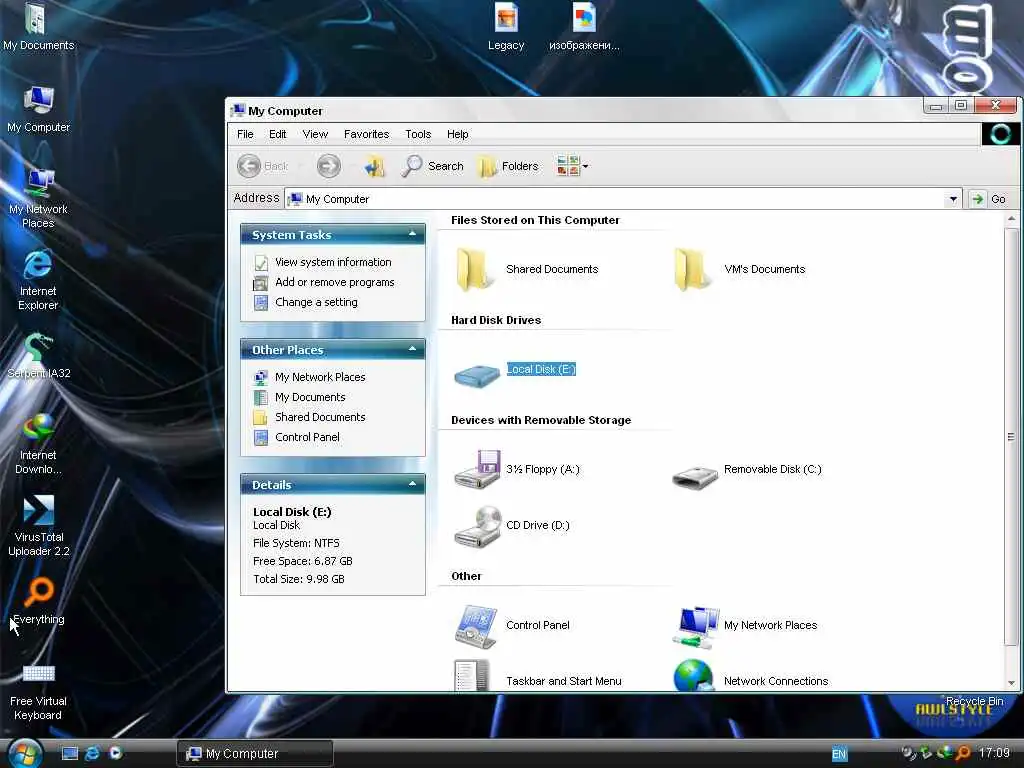Click the taskbar clock 17:09
1024x768 pixels.
pos(994,753)
